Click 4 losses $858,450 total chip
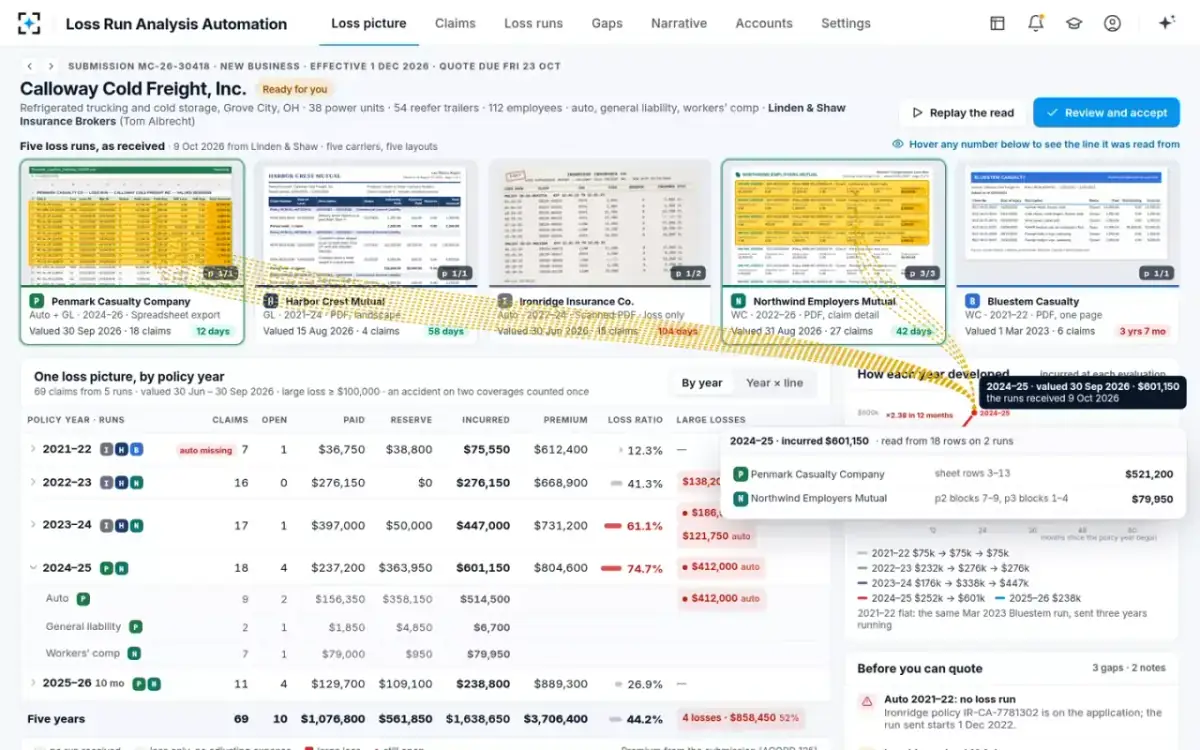 click(x=741, y=717)
